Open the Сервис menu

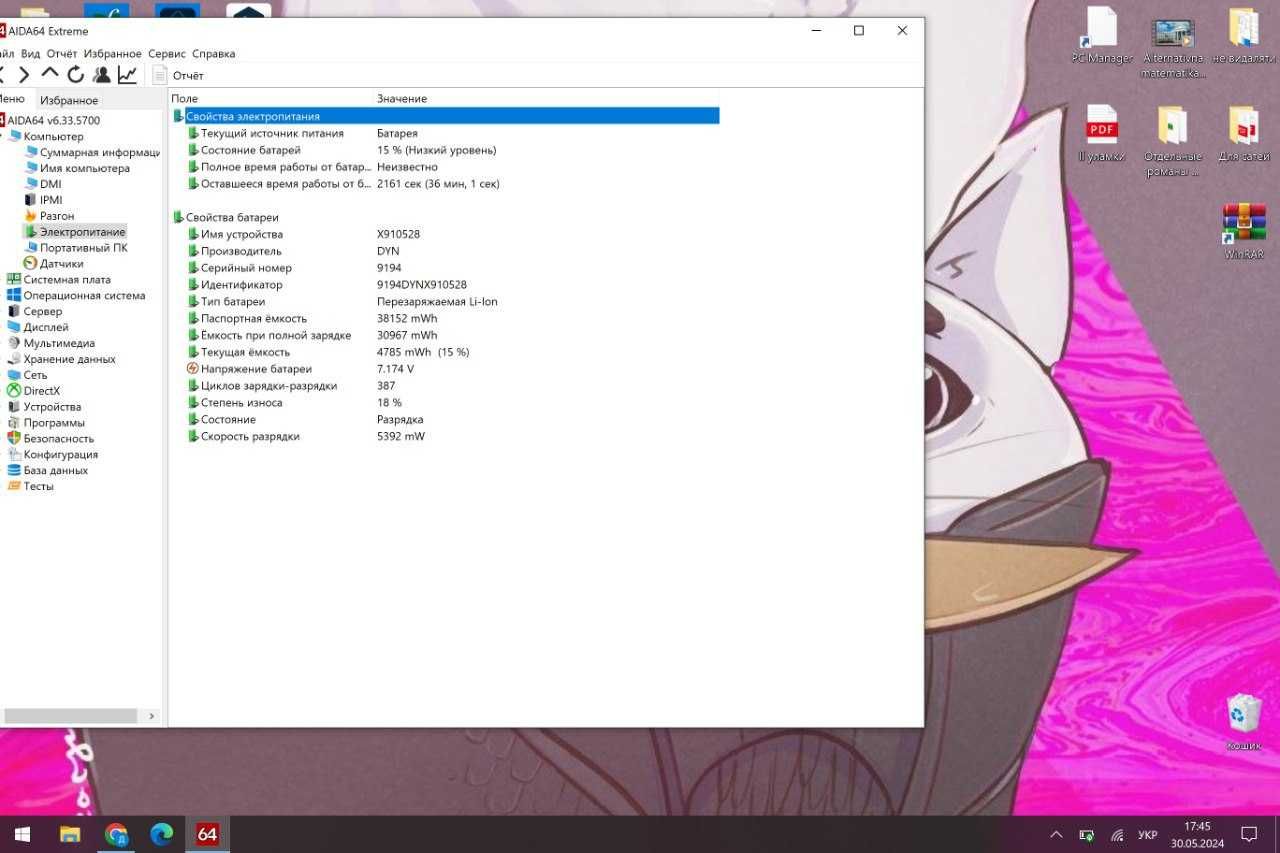click(167, 53)
